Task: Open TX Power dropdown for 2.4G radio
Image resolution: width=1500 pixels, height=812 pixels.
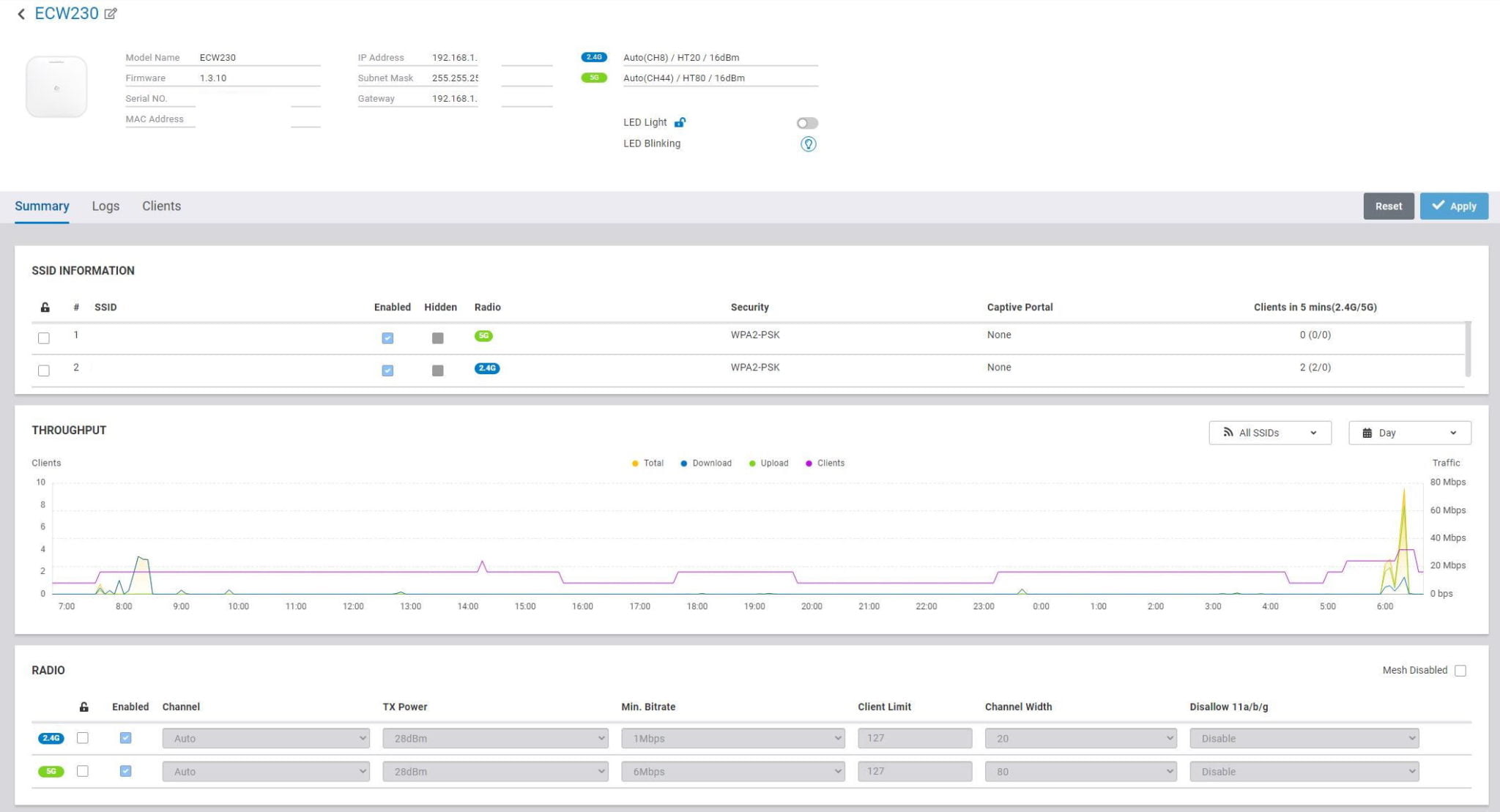Action: coord(495,738)
